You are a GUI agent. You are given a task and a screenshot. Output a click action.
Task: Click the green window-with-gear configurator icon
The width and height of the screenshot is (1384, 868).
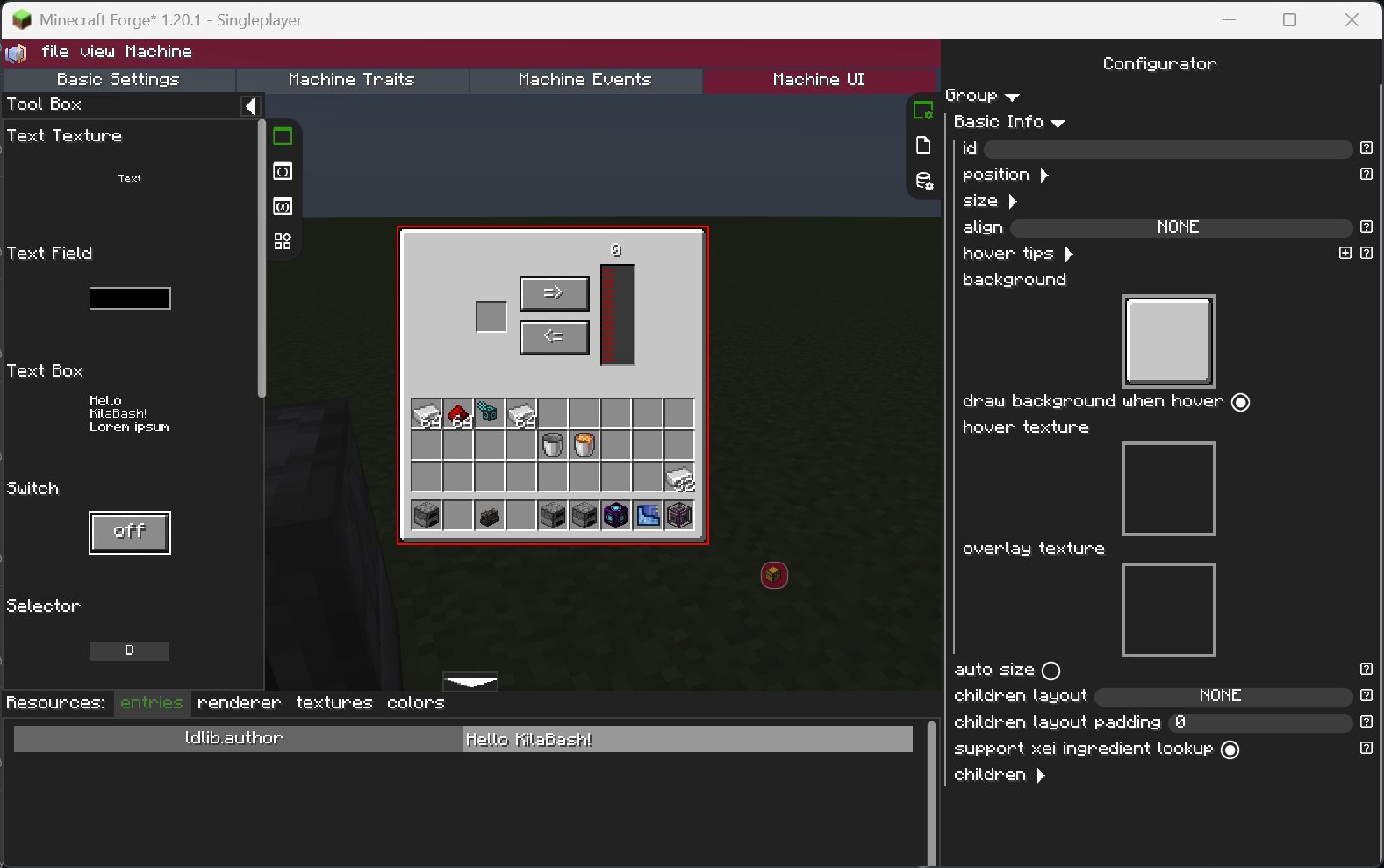[923, 111]
